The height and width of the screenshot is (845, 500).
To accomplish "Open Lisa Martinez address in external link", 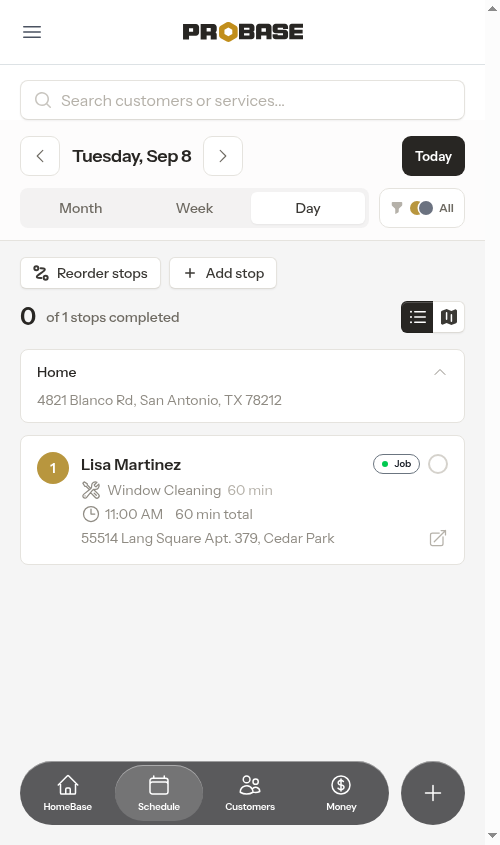I will coord(438,538).
